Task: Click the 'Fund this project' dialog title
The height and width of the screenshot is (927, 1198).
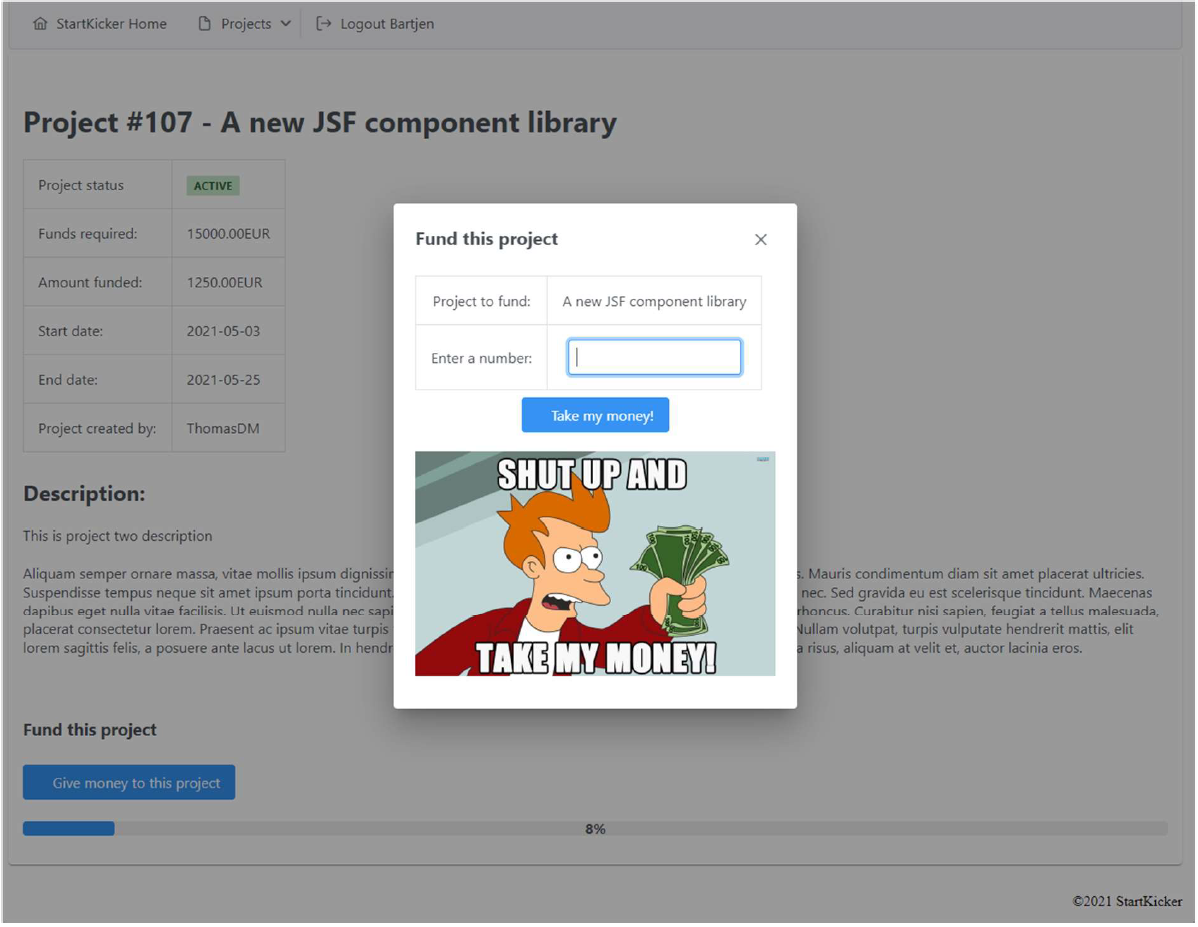Action: click(487, 239)
